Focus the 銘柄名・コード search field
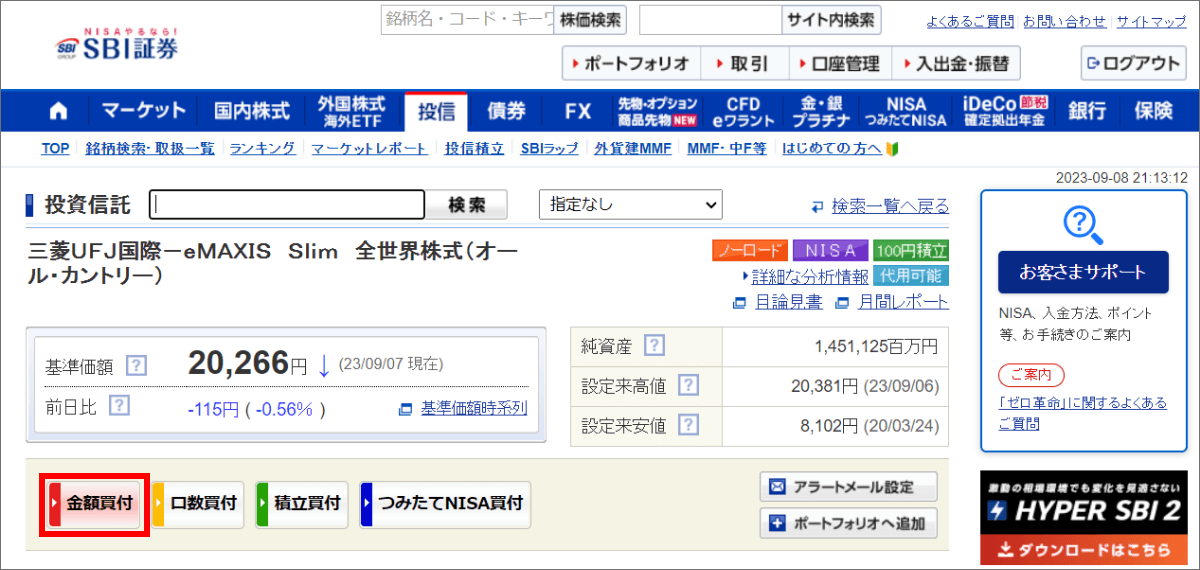 467,19
